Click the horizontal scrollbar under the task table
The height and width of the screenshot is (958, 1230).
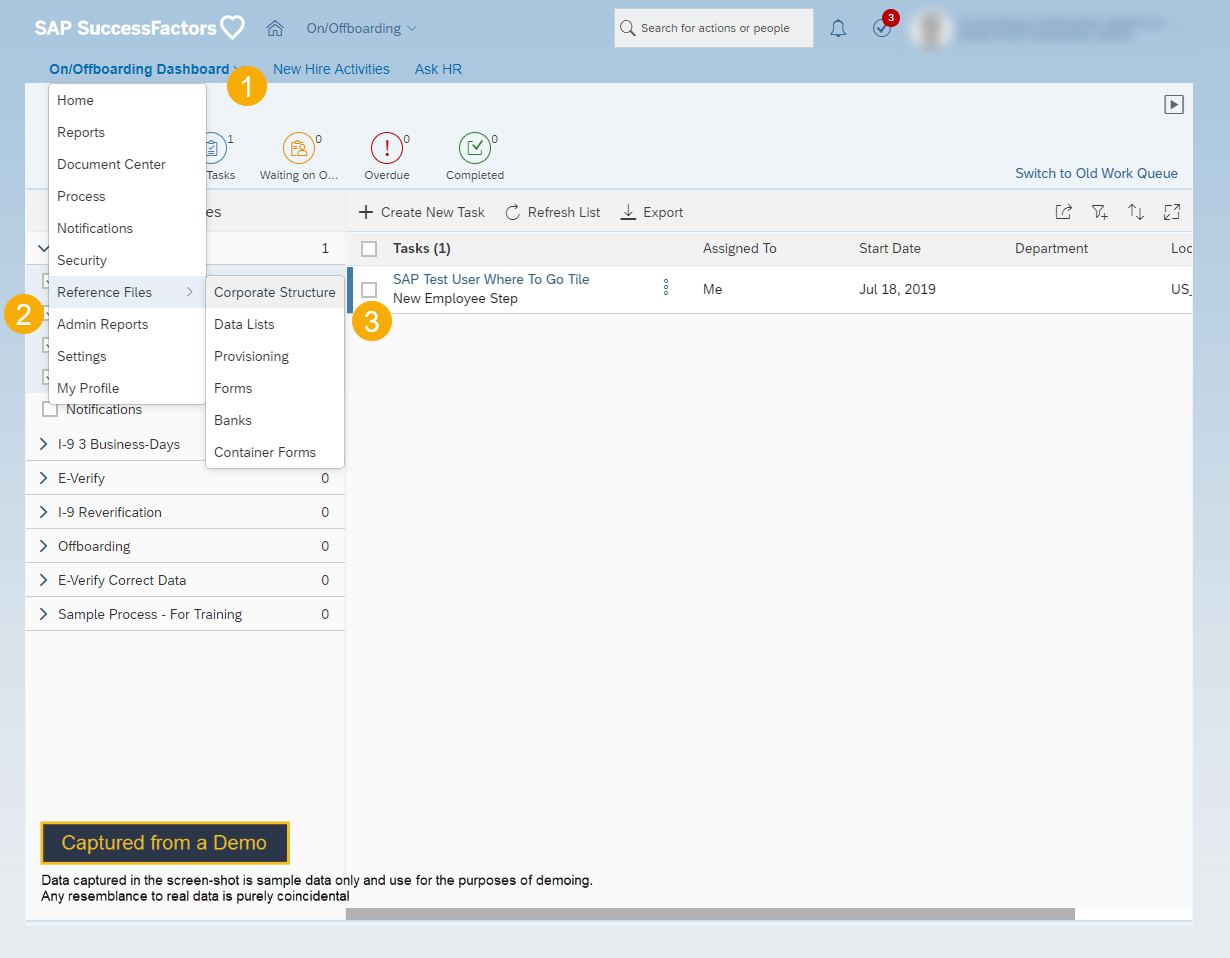pos(710,913)
